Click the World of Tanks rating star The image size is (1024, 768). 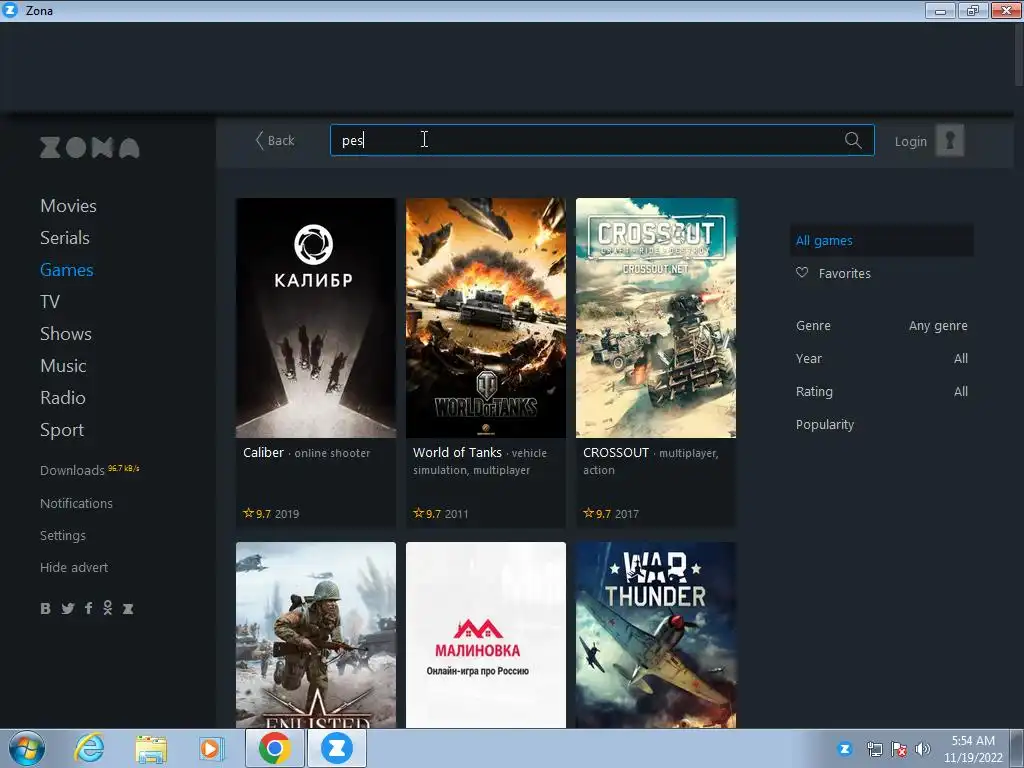click(419, 513)
